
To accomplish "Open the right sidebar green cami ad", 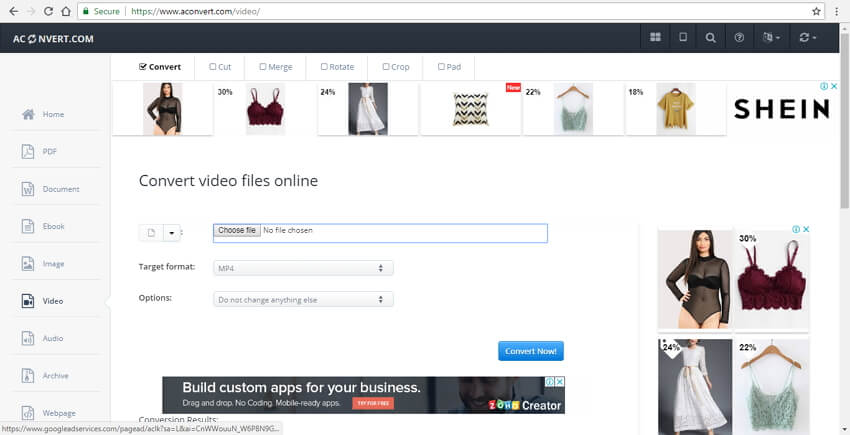I will pos(772,387).
